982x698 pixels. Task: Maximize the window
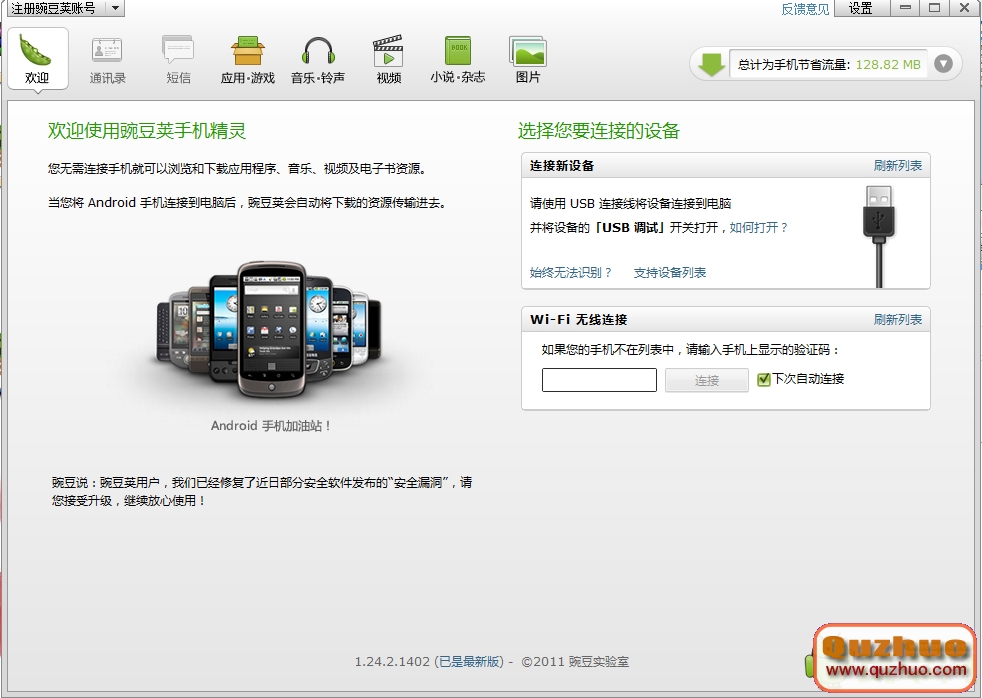pos(934,8)
